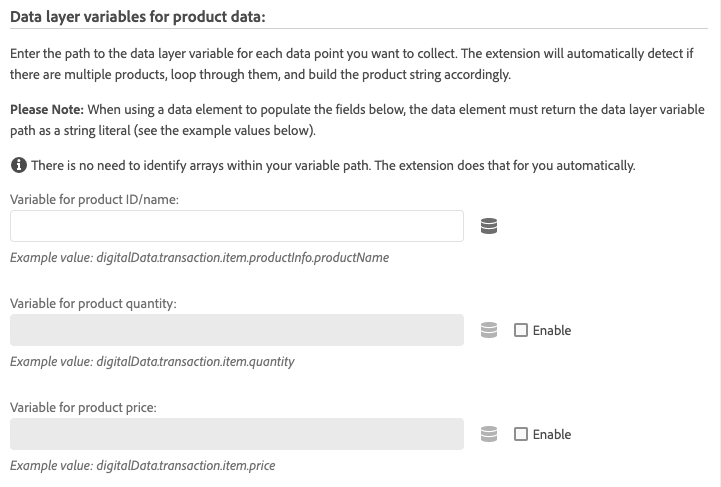Screen dimensions: 721x487
Task: Click 'Data layer variables for product data' heading
Action: click(x=144, y=16)
